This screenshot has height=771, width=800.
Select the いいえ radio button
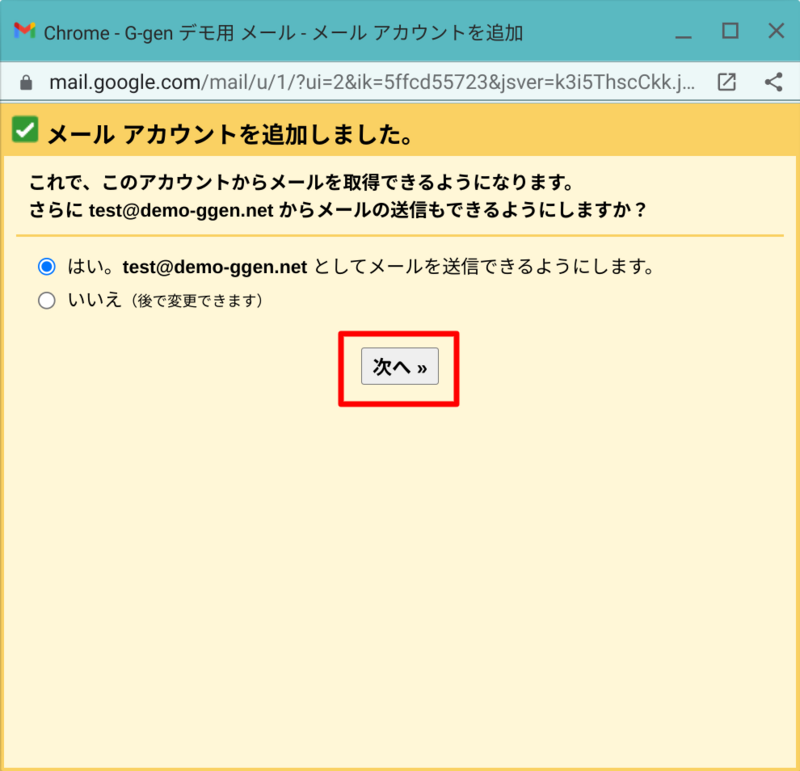pos(47,301)
